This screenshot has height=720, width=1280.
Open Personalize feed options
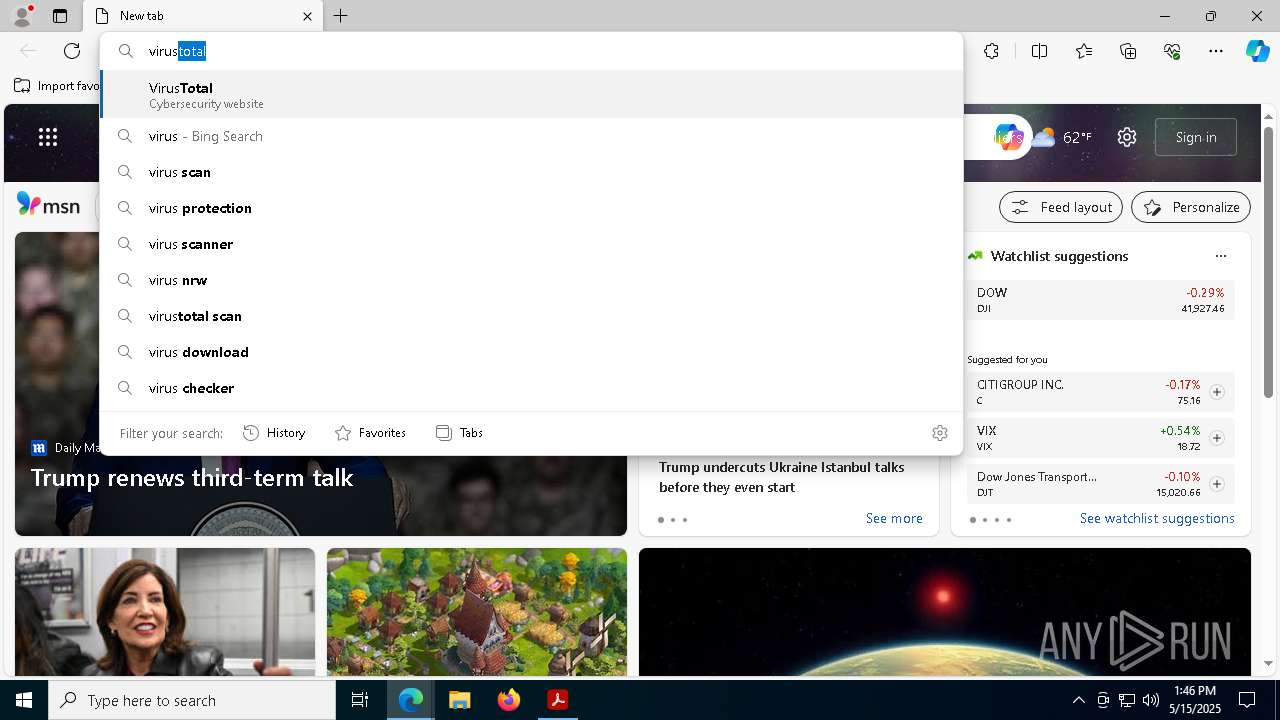tap(1191, 207)
